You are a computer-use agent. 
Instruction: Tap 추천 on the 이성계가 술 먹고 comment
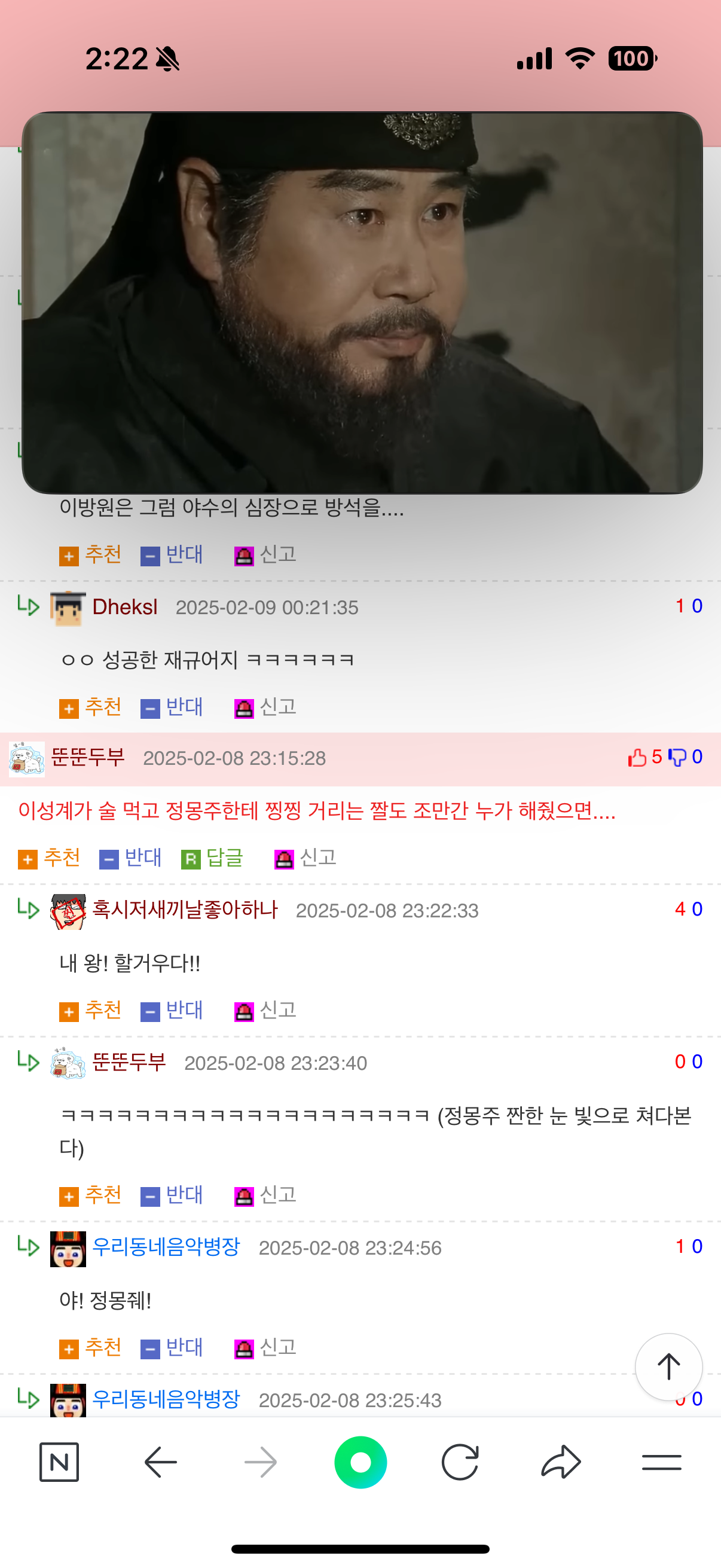(x=49, y=858)
